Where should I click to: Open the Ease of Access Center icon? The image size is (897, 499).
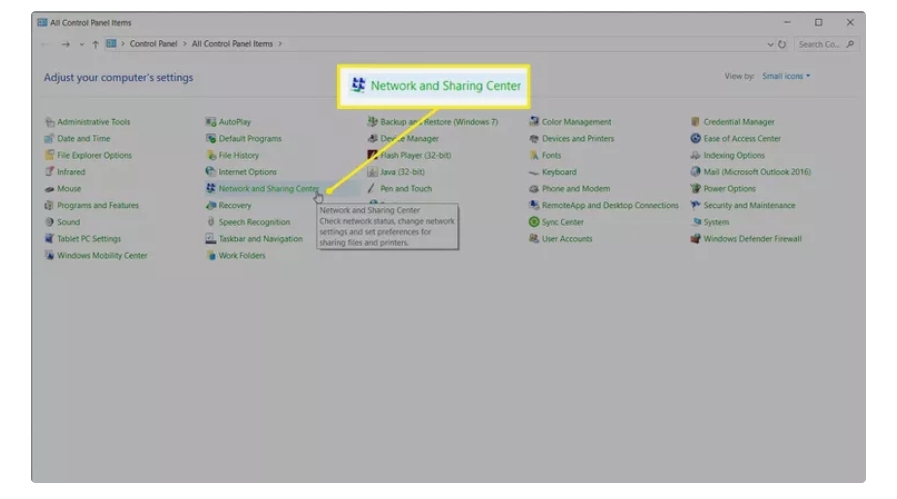tap(696, 138)
